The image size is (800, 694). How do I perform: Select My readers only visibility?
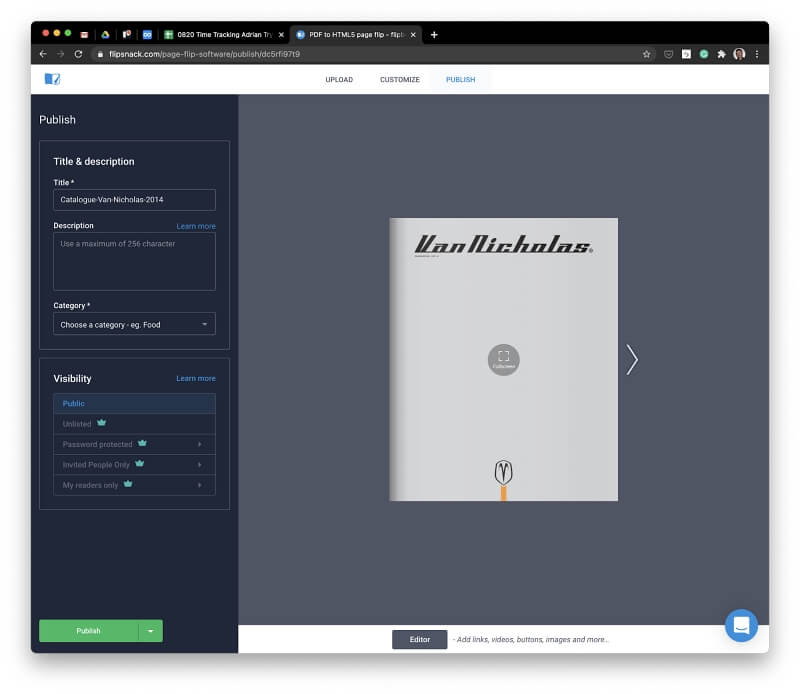click(134, 485)
